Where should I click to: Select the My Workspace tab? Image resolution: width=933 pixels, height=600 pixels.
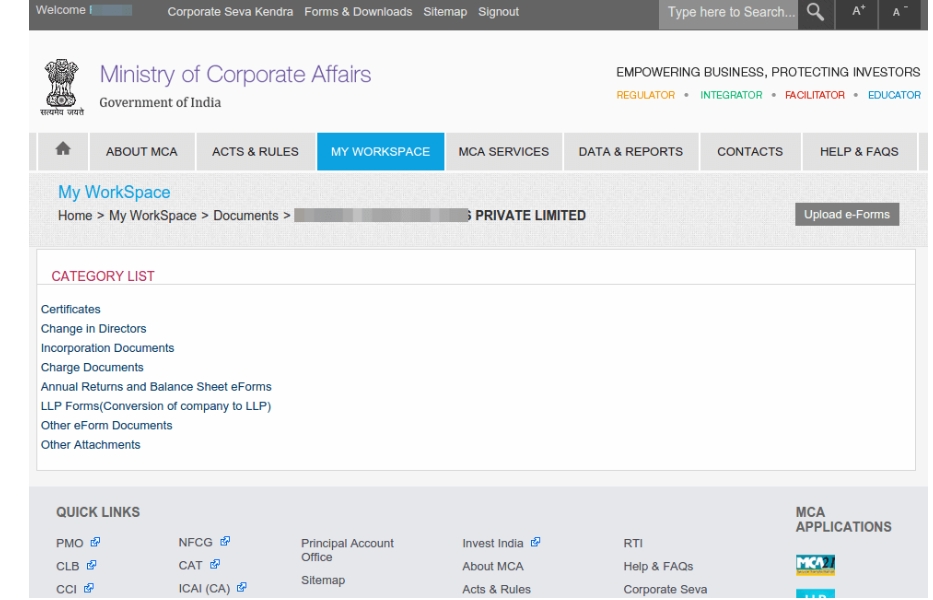coord(380,151)
